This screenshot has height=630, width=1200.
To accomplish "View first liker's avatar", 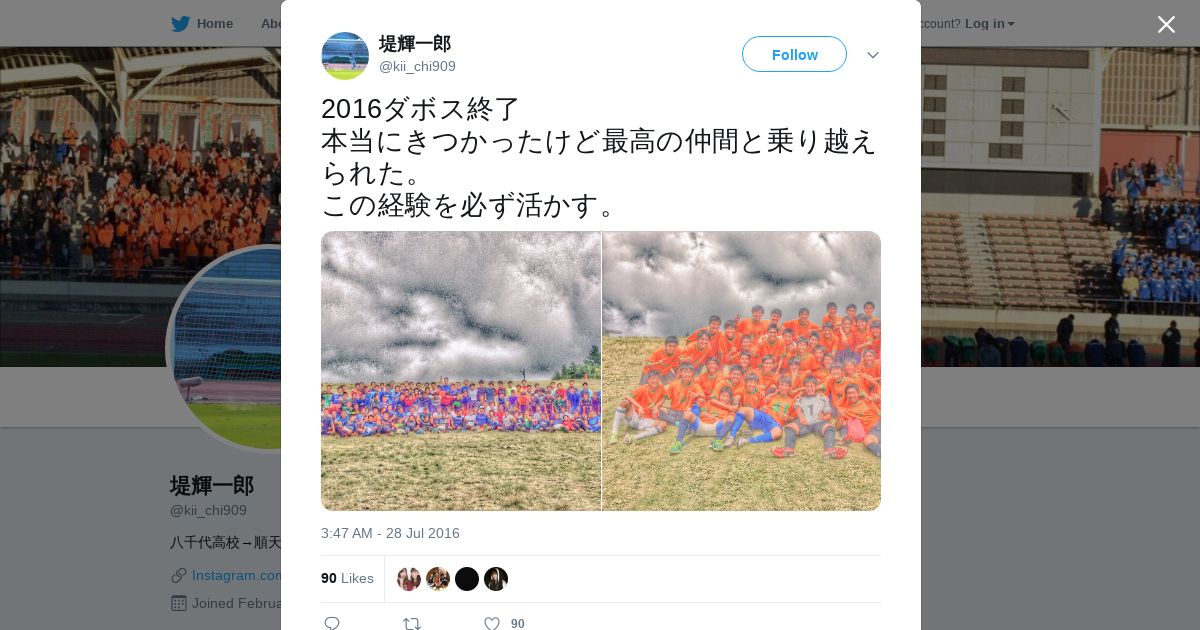I will pos(409,579).
